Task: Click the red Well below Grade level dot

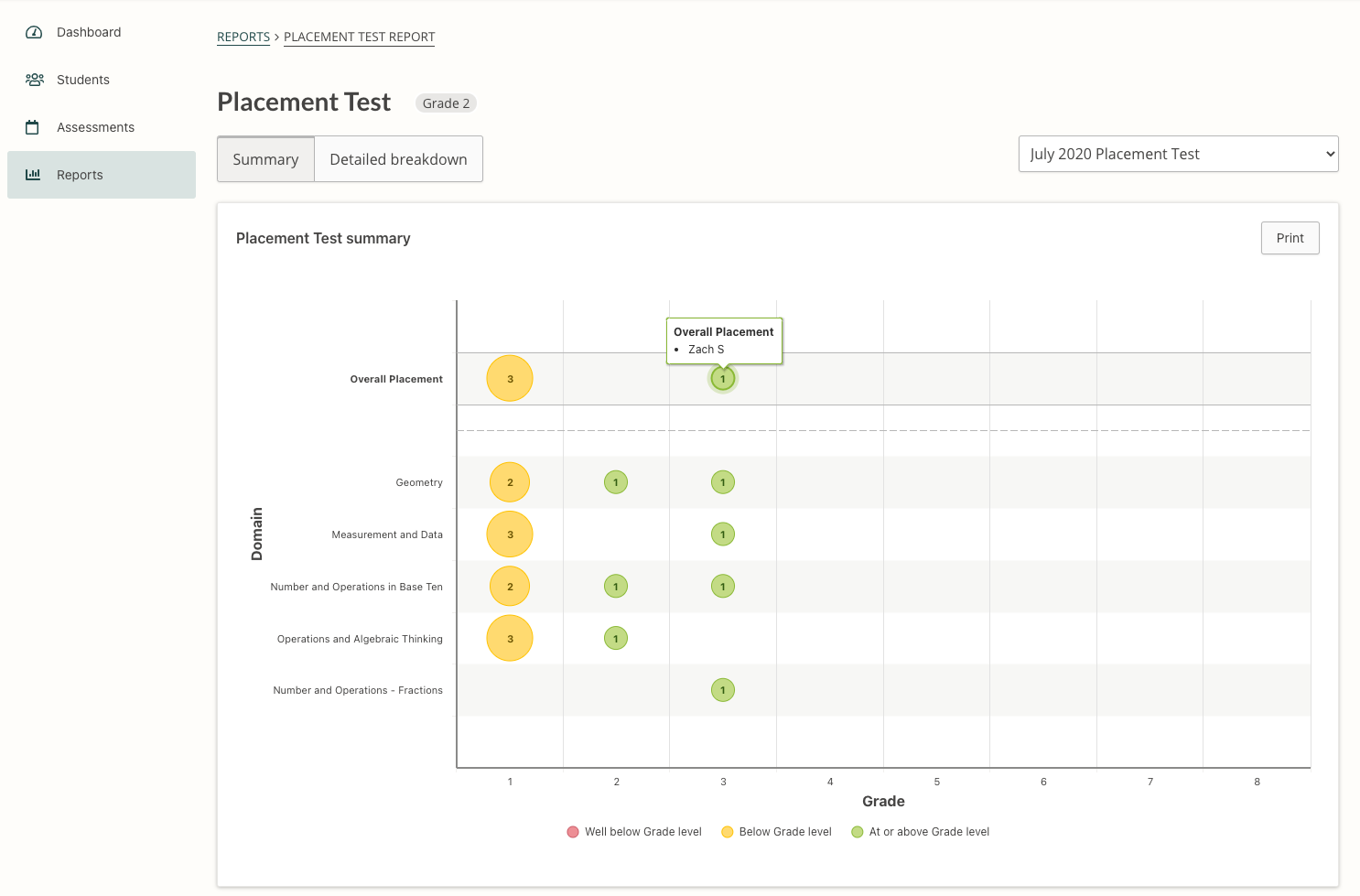Action: pos(573,831)
